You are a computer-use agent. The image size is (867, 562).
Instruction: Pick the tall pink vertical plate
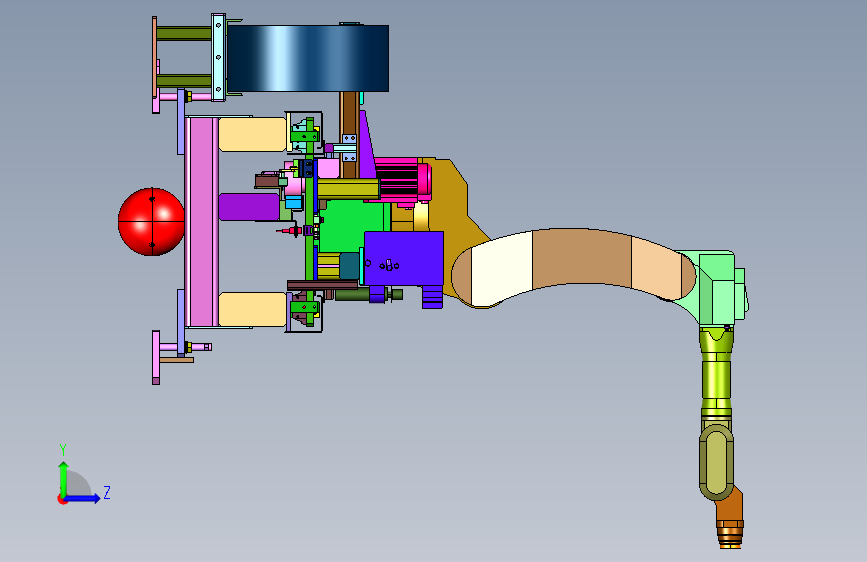[x=201, y=221]
